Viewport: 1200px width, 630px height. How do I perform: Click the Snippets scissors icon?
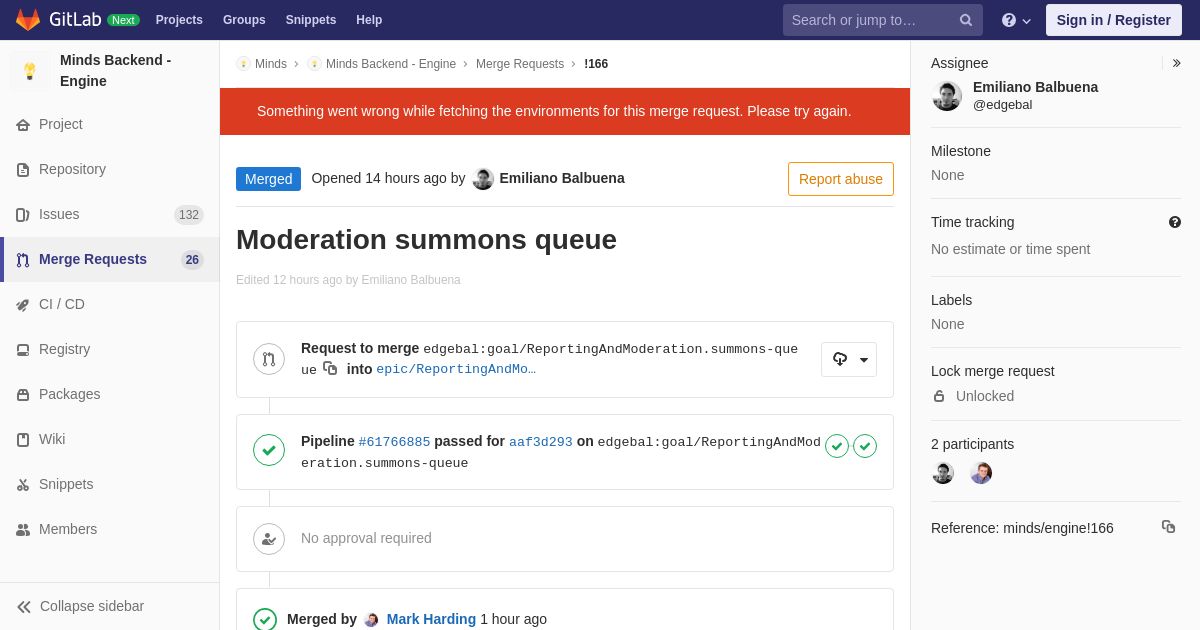pos(23,485)
